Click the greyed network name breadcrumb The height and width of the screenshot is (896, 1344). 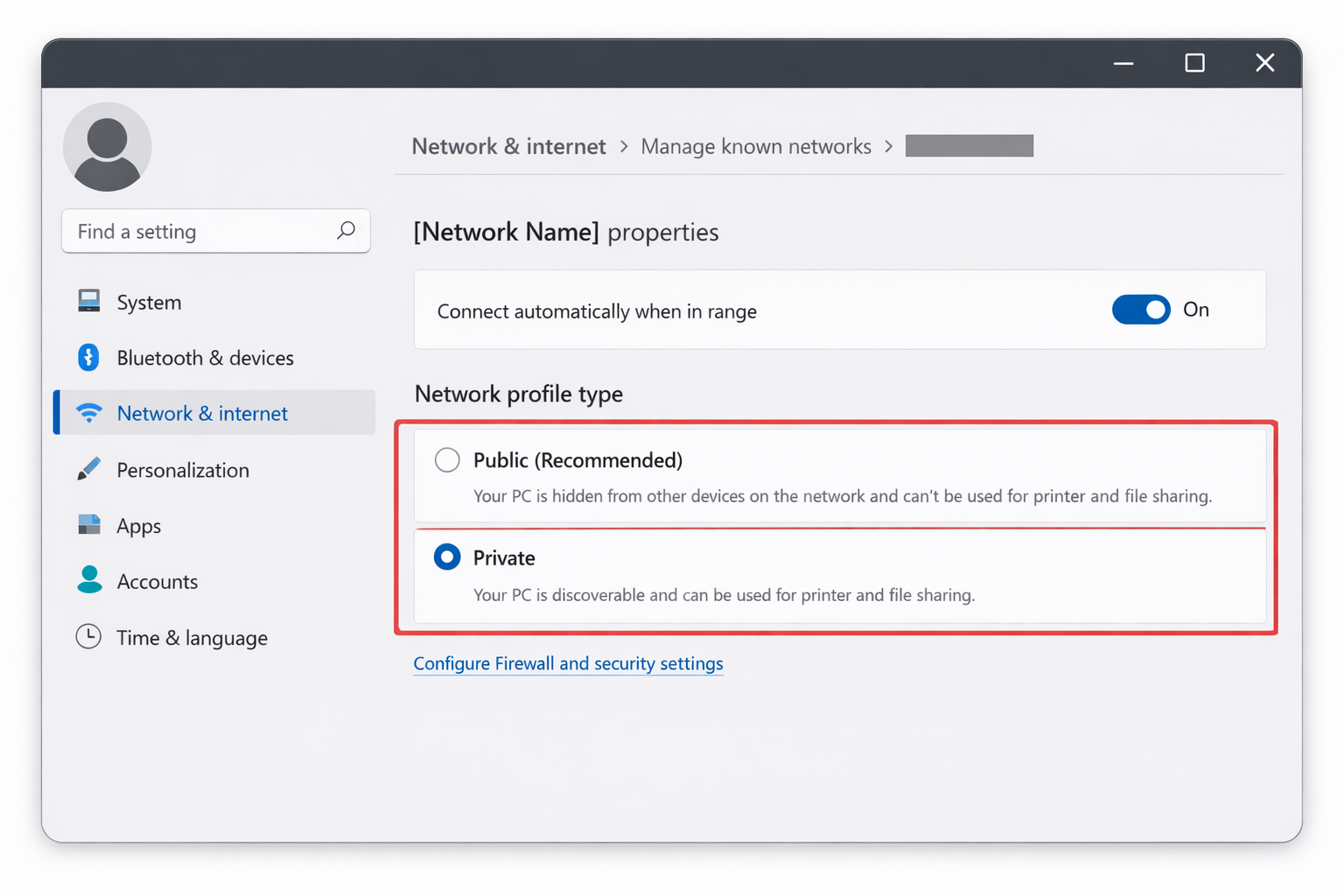point(969,145)
